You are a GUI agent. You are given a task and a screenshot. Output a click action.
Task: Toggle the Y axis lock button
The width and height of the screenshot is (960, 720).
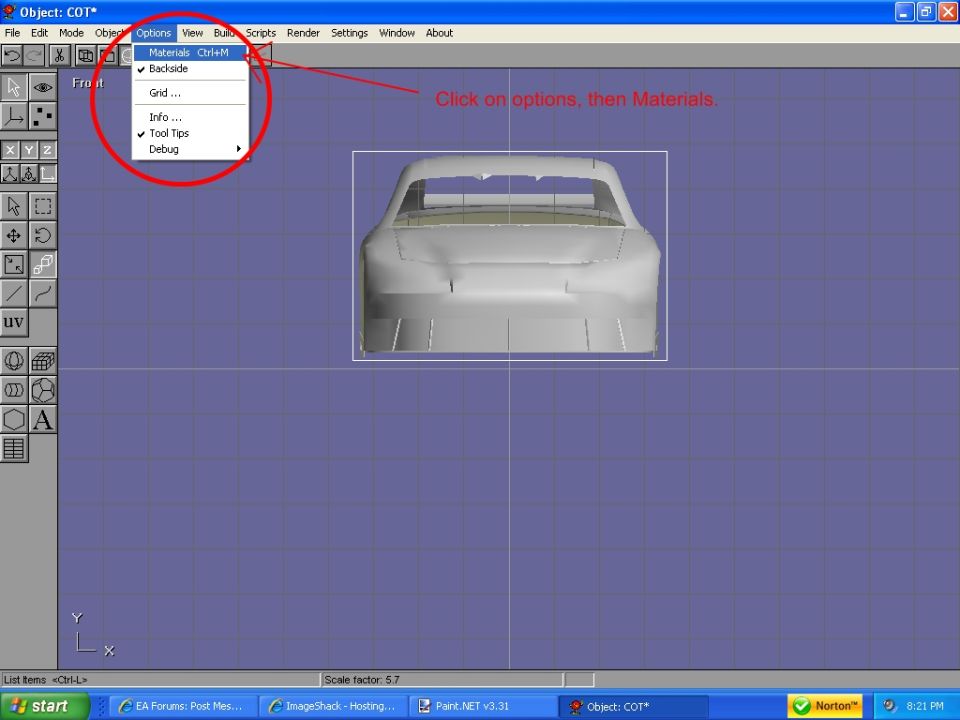(29, 150)
